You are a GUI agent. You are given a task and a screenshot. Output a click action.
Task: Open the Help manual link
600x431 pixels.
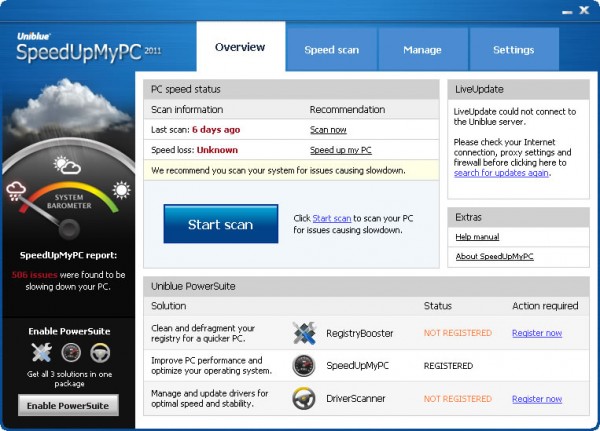click(477, 237)
